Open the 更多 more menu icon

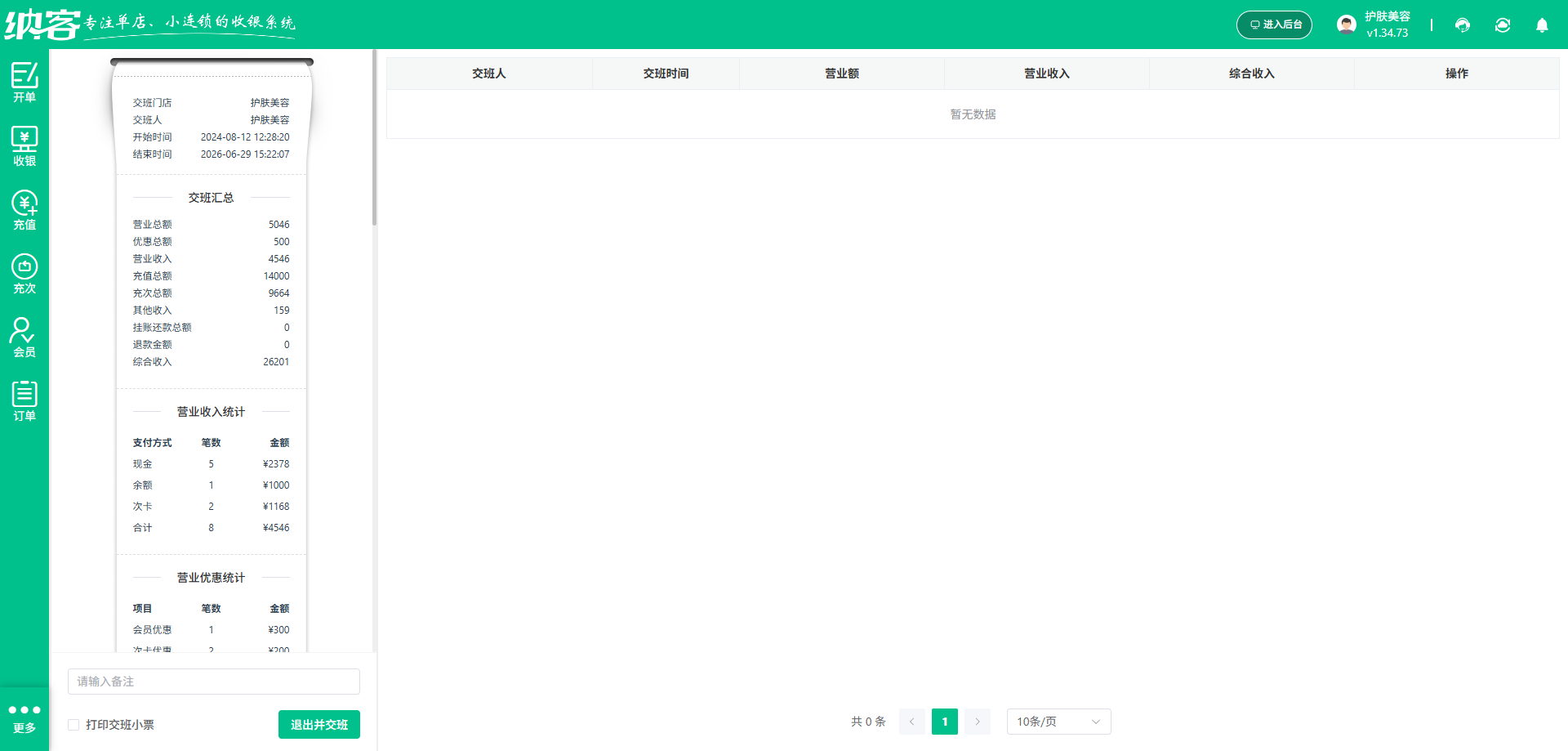pos(24,718)
